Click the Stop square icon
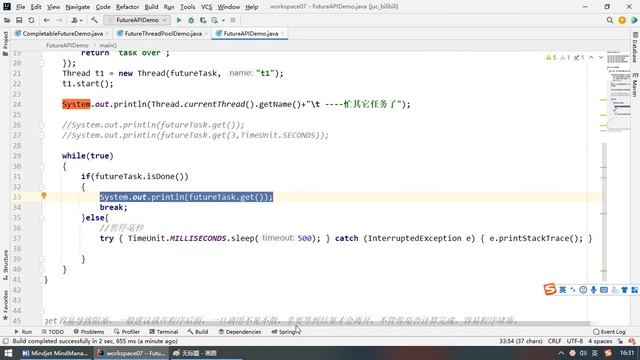The image size is (640, 360). point(233,20)
